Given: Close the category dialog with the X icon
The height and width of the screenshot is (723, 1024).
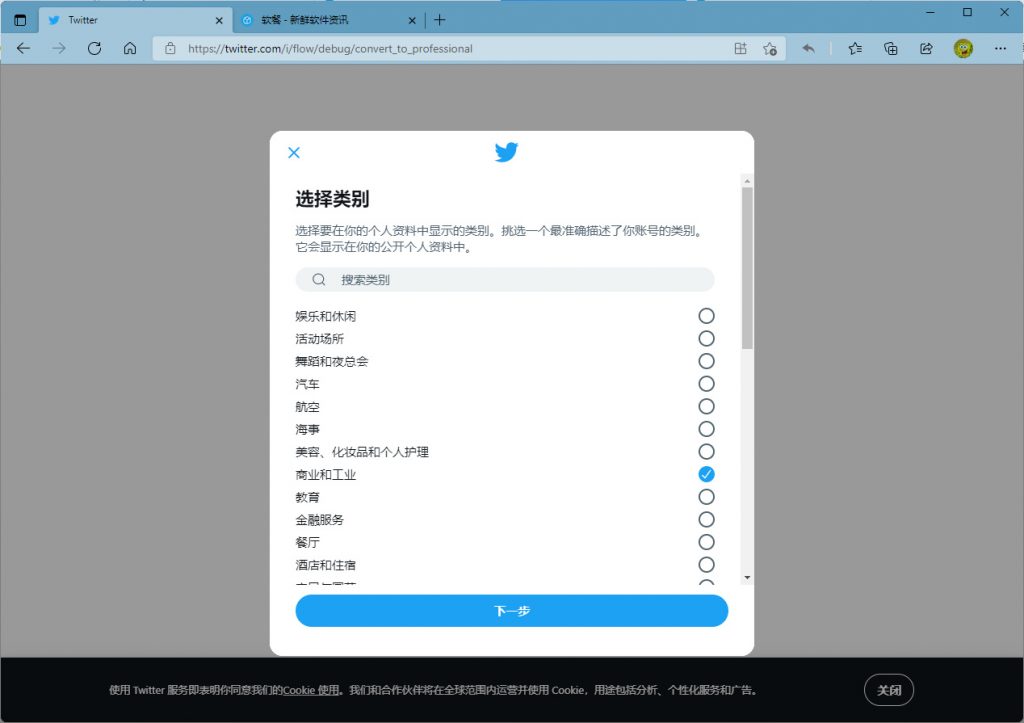Looking at the screenshot, I should point(294,152).
